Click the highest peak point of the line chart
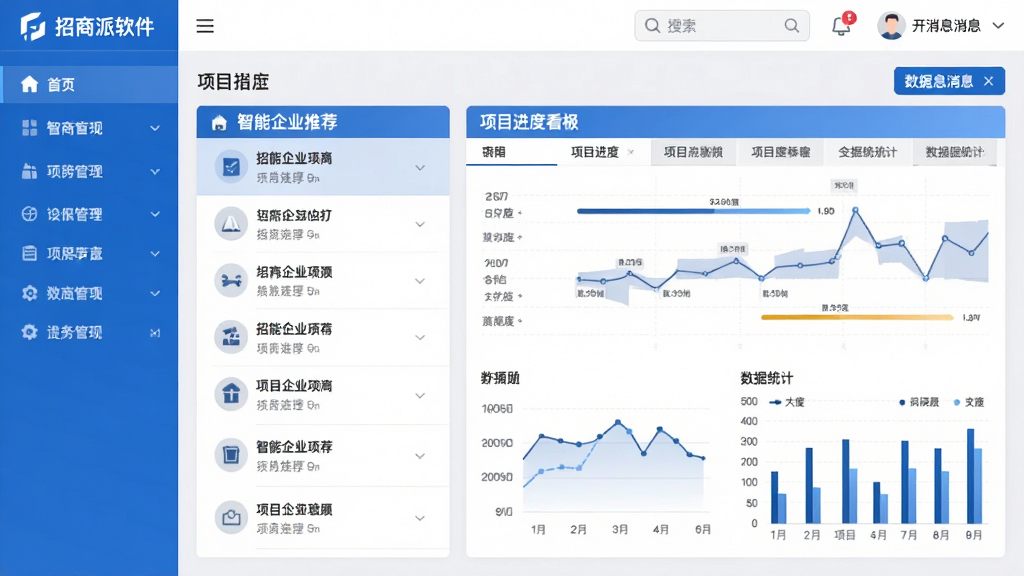The image size is (1024, 576). tap(855, 210)
